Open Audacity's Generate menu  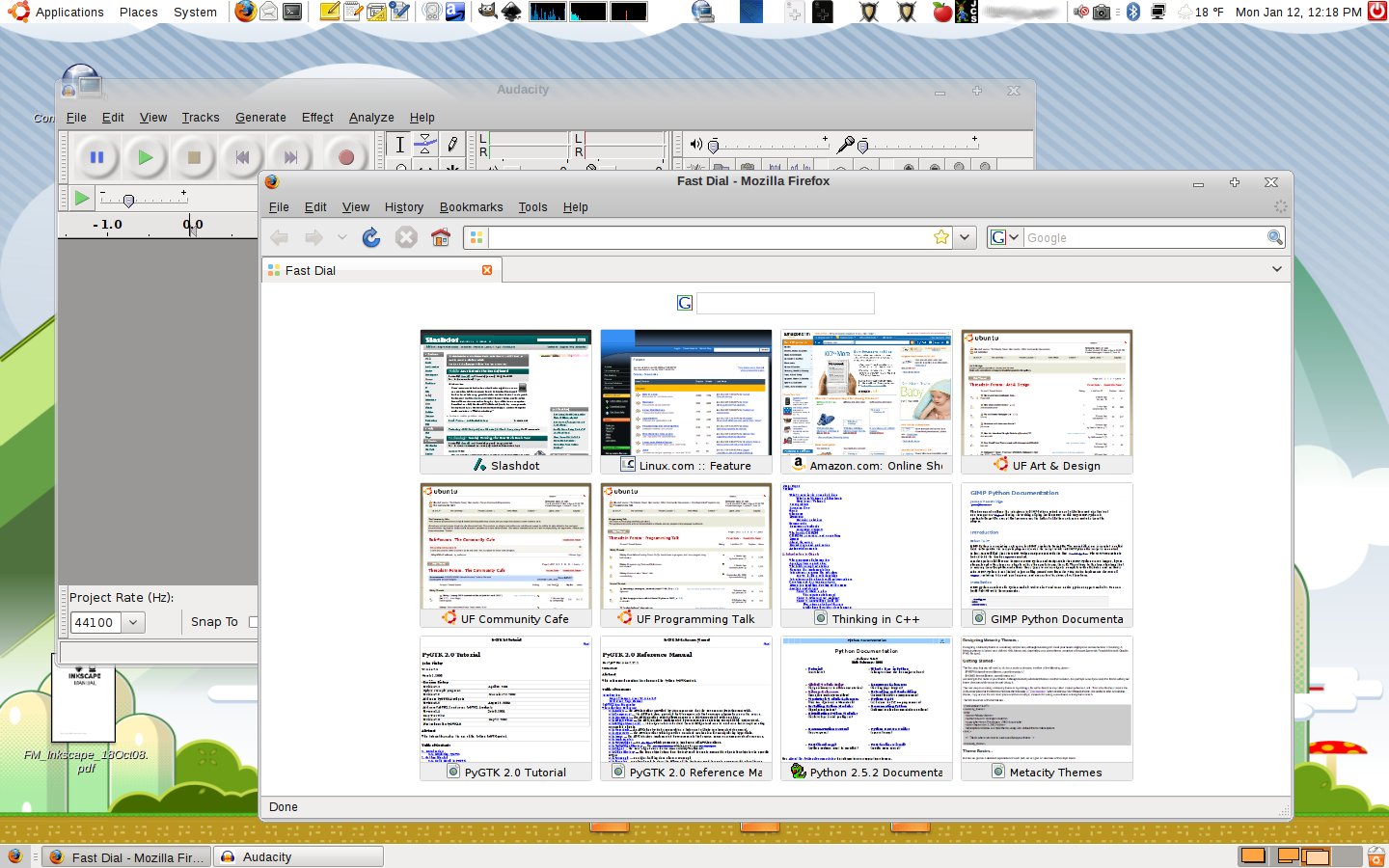[x=260, y=118]
